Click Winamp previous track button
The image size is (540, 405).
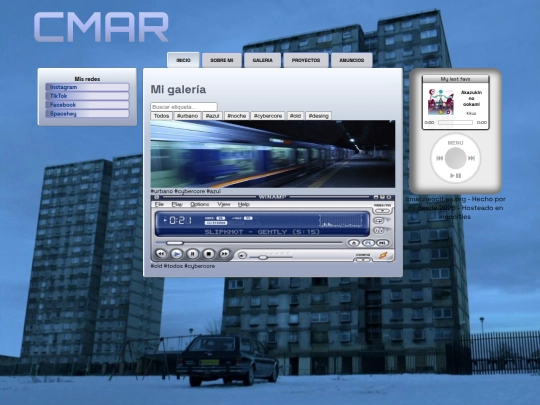tap(161, 254)
